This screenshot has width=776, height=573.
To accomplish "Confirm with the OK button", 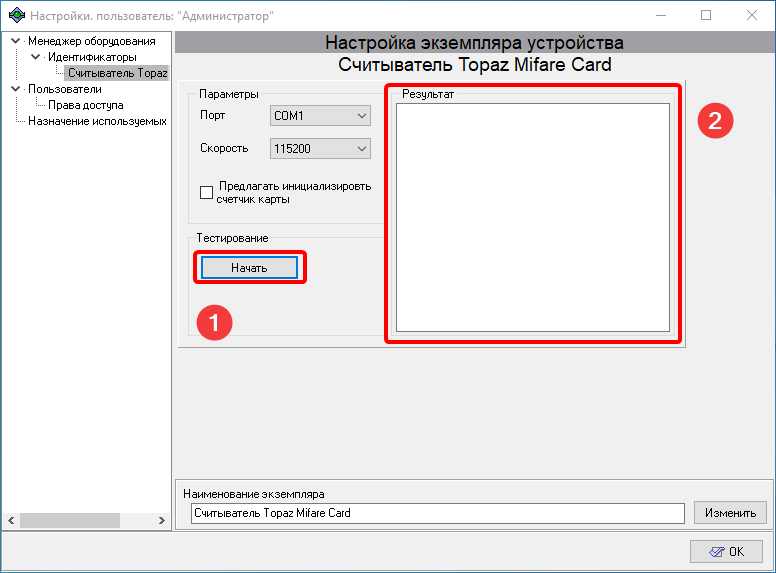I will coord(726,551).
